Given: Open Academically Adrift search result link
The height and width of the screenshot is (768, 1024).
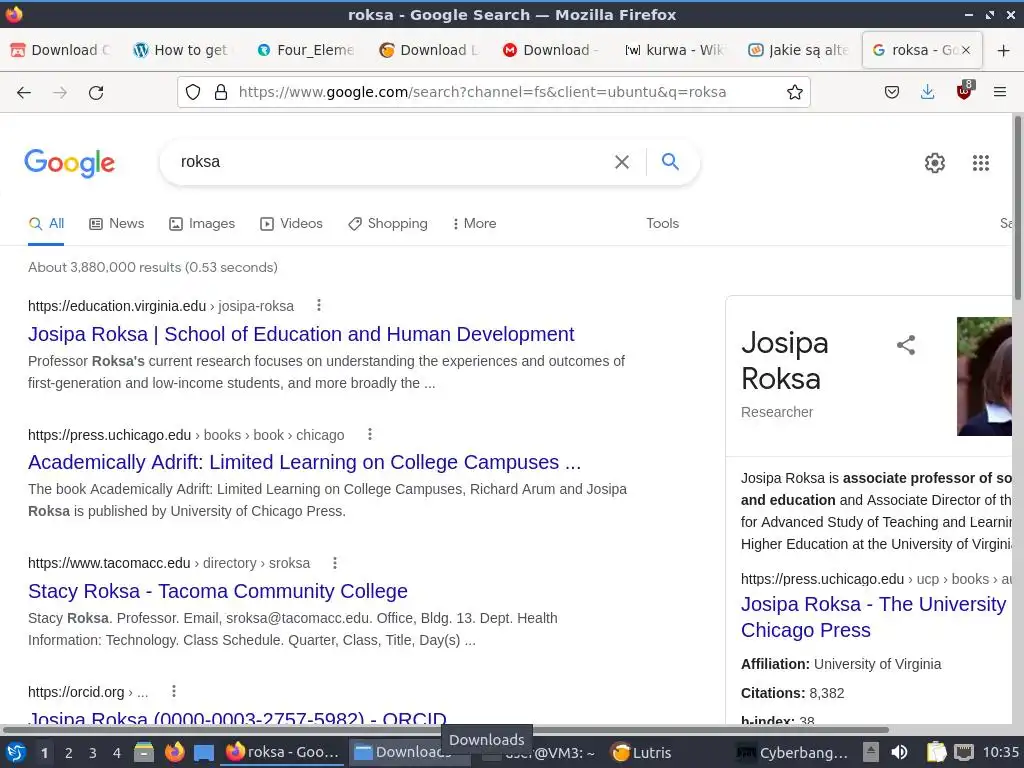Looking at the screenshot, I should 304,462.
